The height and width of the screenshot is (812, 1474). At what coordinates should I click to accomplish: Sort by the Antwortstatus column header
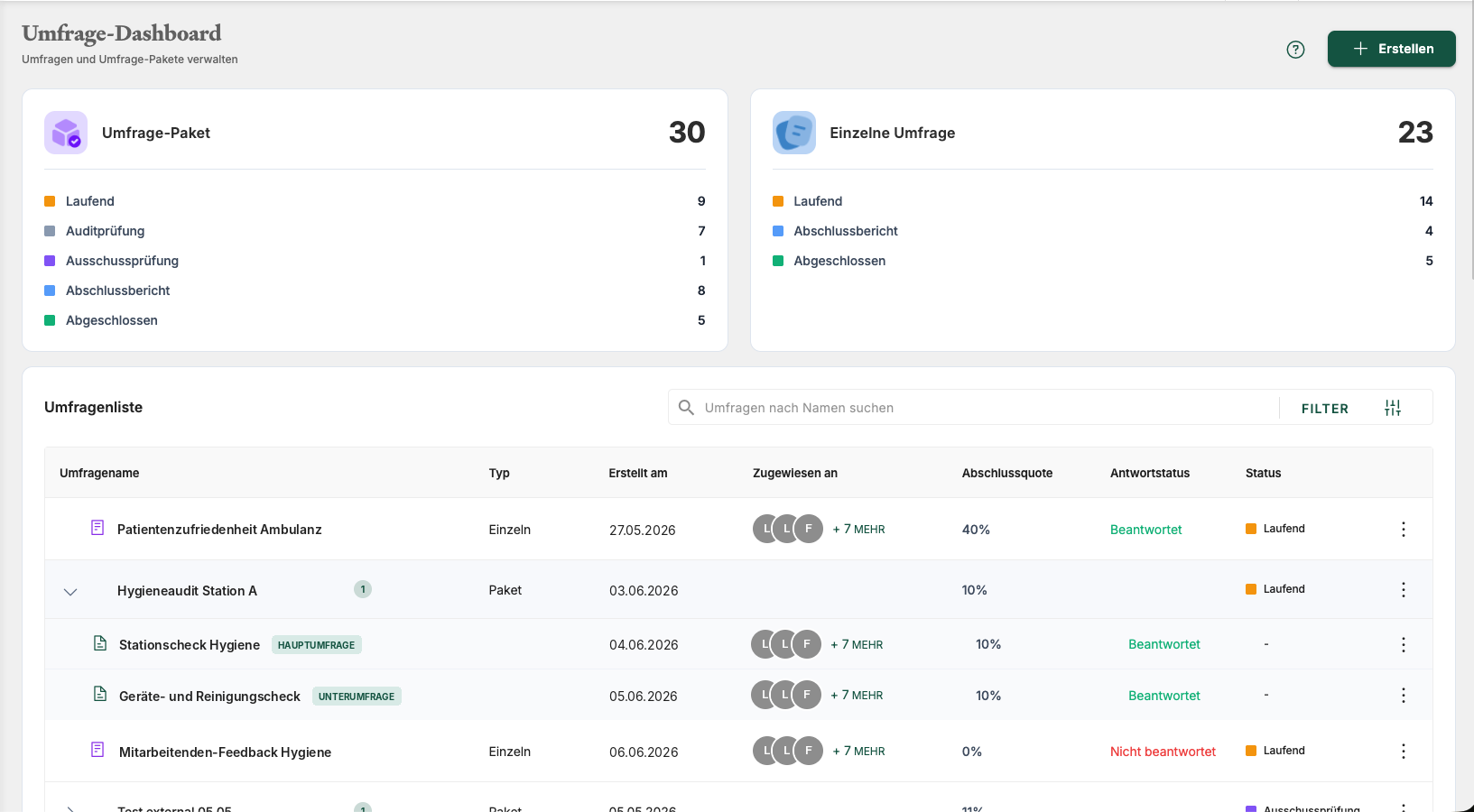(x=1150, y=473)
